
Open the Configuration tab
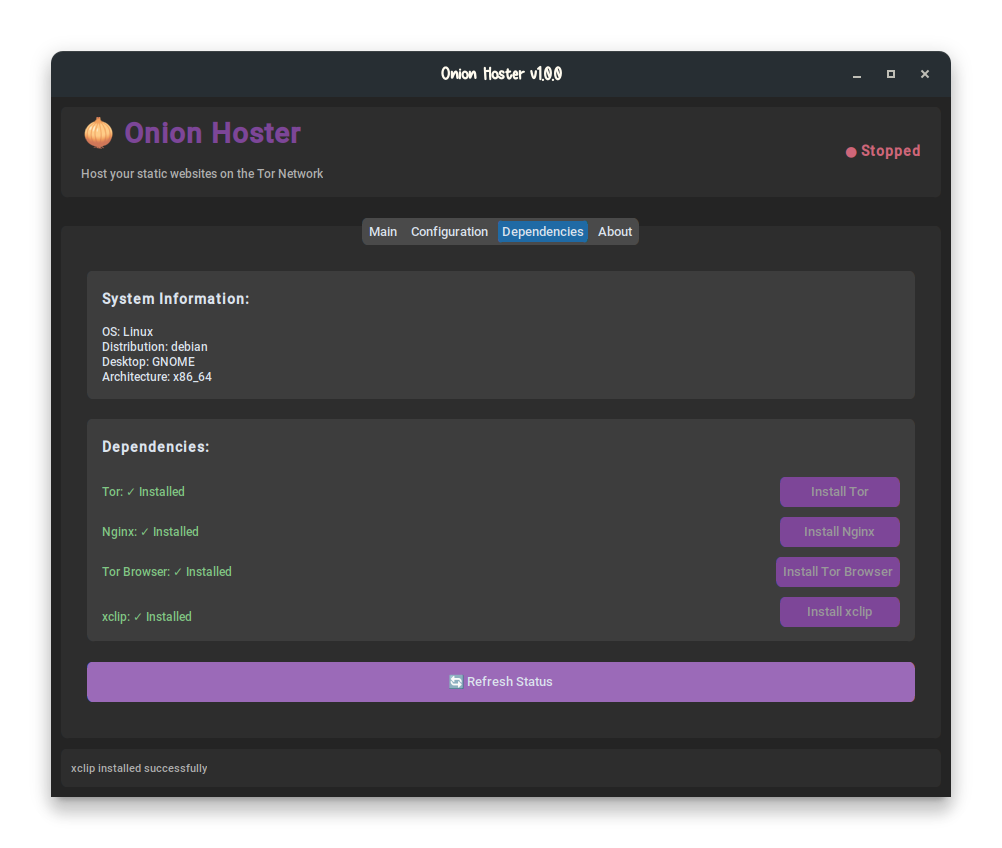coord(449,231)
